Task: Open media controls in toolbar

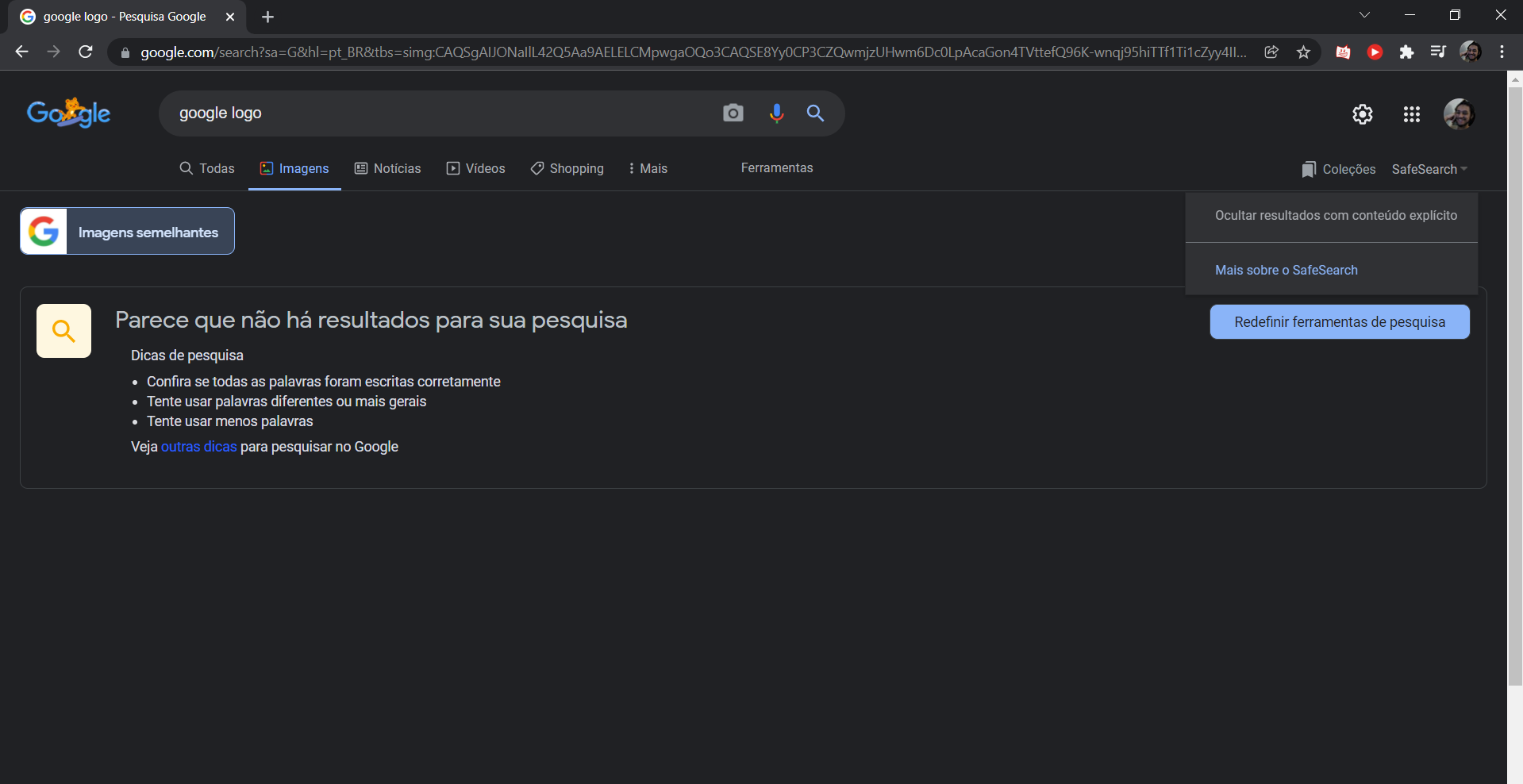Action: (1438, 52)
